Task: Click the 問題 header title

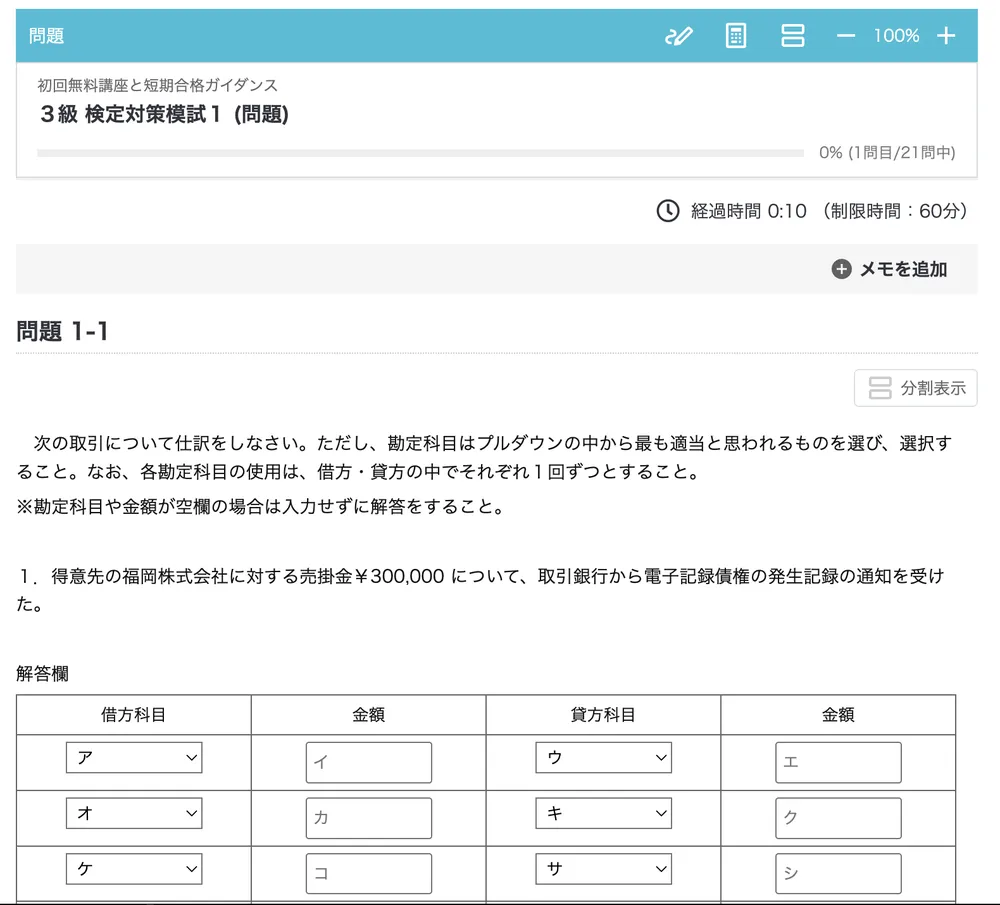Action: tap(46, 36)
